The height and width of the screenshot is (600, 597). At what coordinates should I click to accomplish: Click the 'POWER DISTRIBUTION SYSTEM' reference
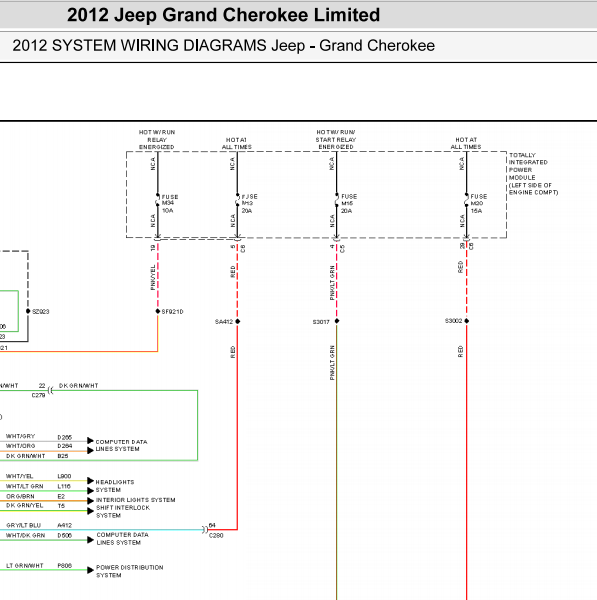(x=129, y=571)
